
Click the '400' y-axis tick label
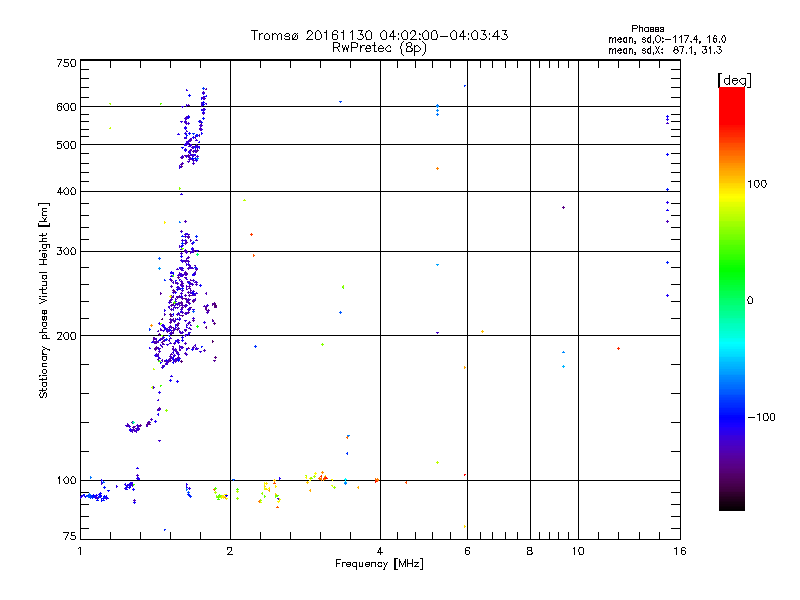coord(66,191)
